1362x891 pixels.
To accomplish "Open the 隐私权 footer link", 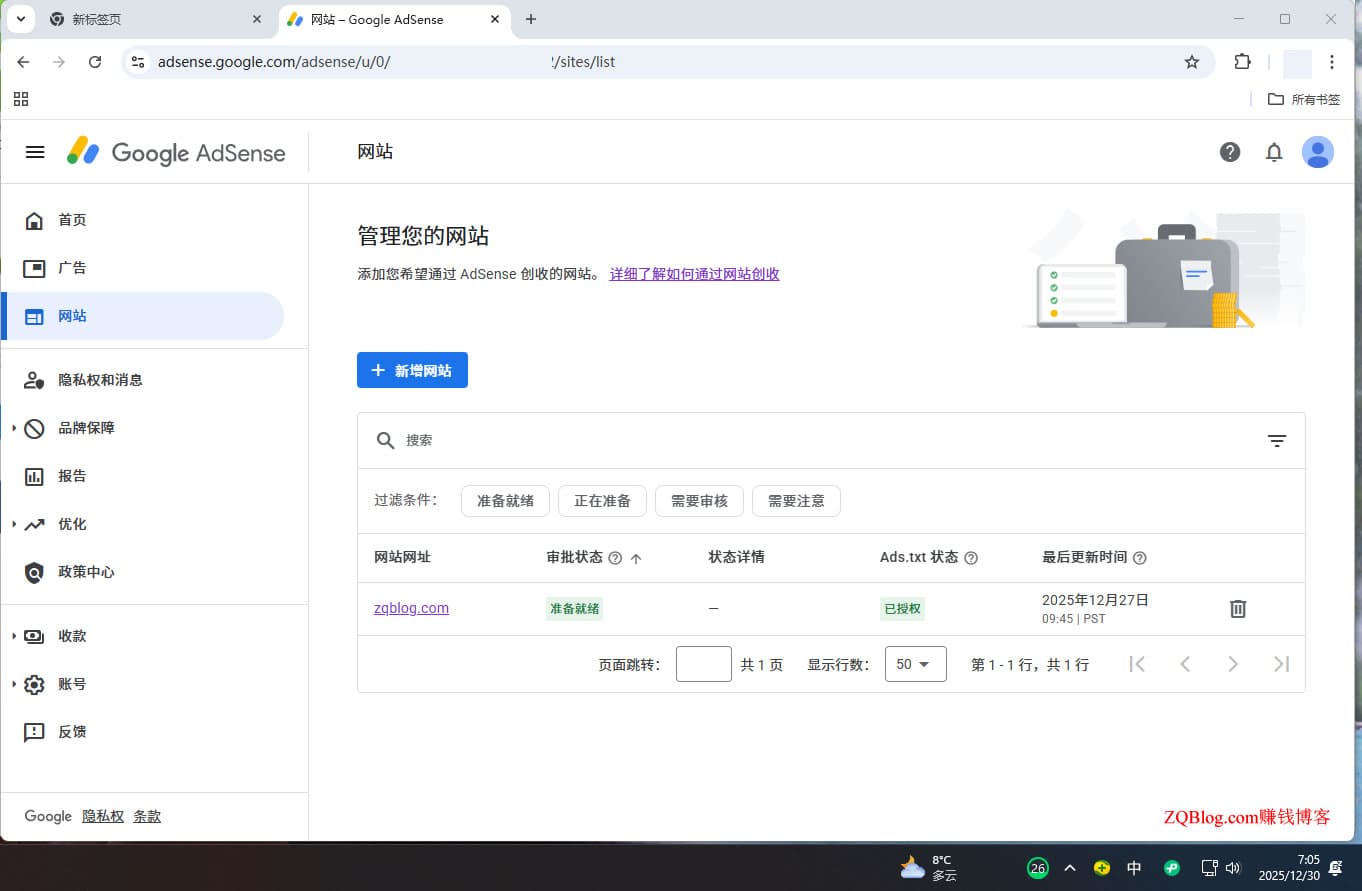I will pyautogui.click(x=103, y=816).
